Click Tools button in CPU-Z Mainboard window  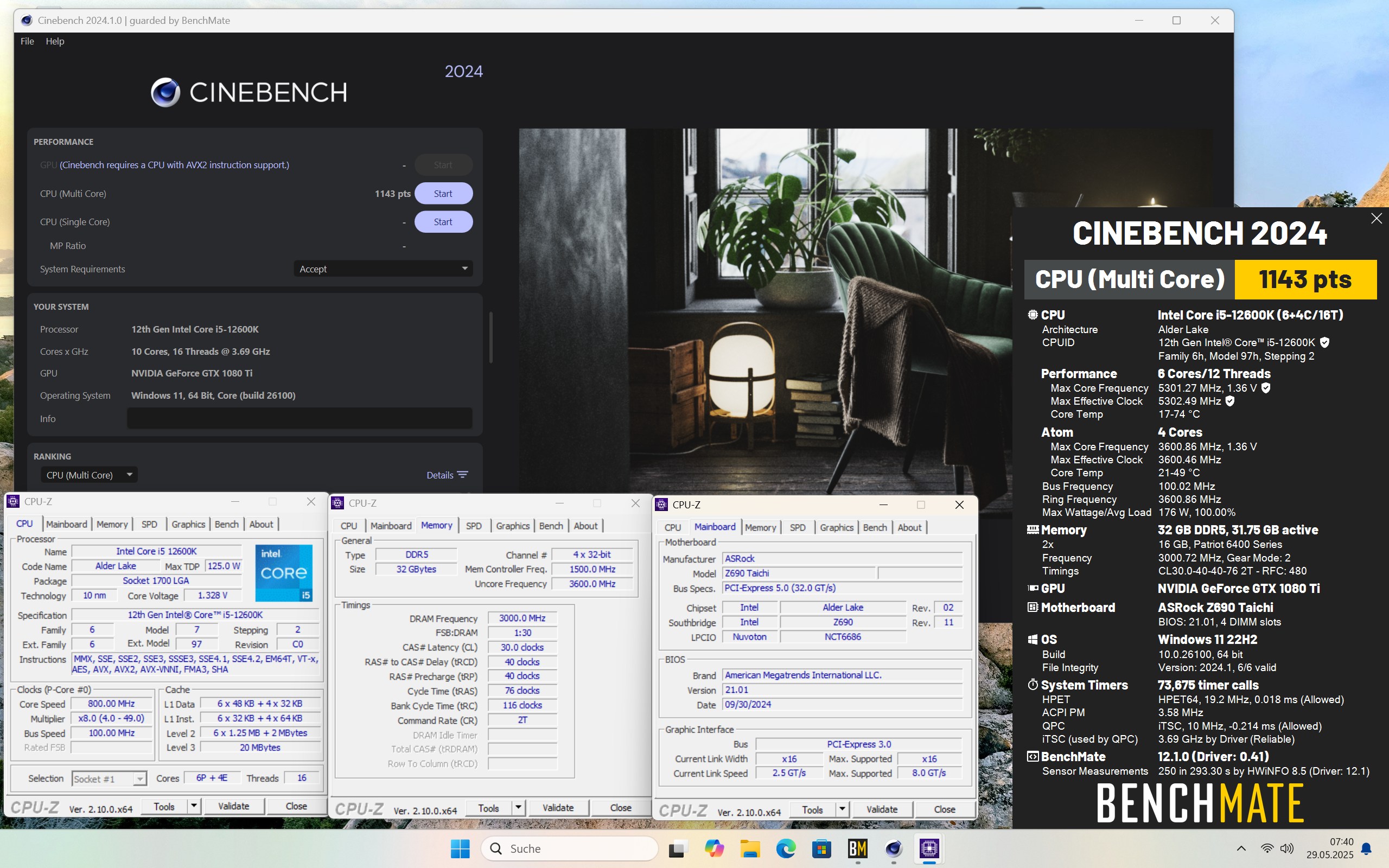point(812,809)
